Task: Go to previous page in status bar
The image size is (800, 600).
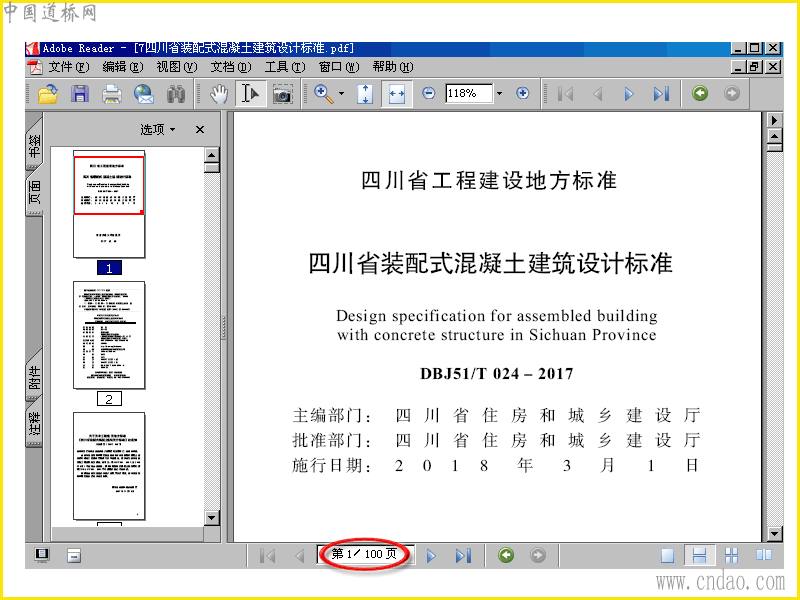Action: [x=300, y=556]
